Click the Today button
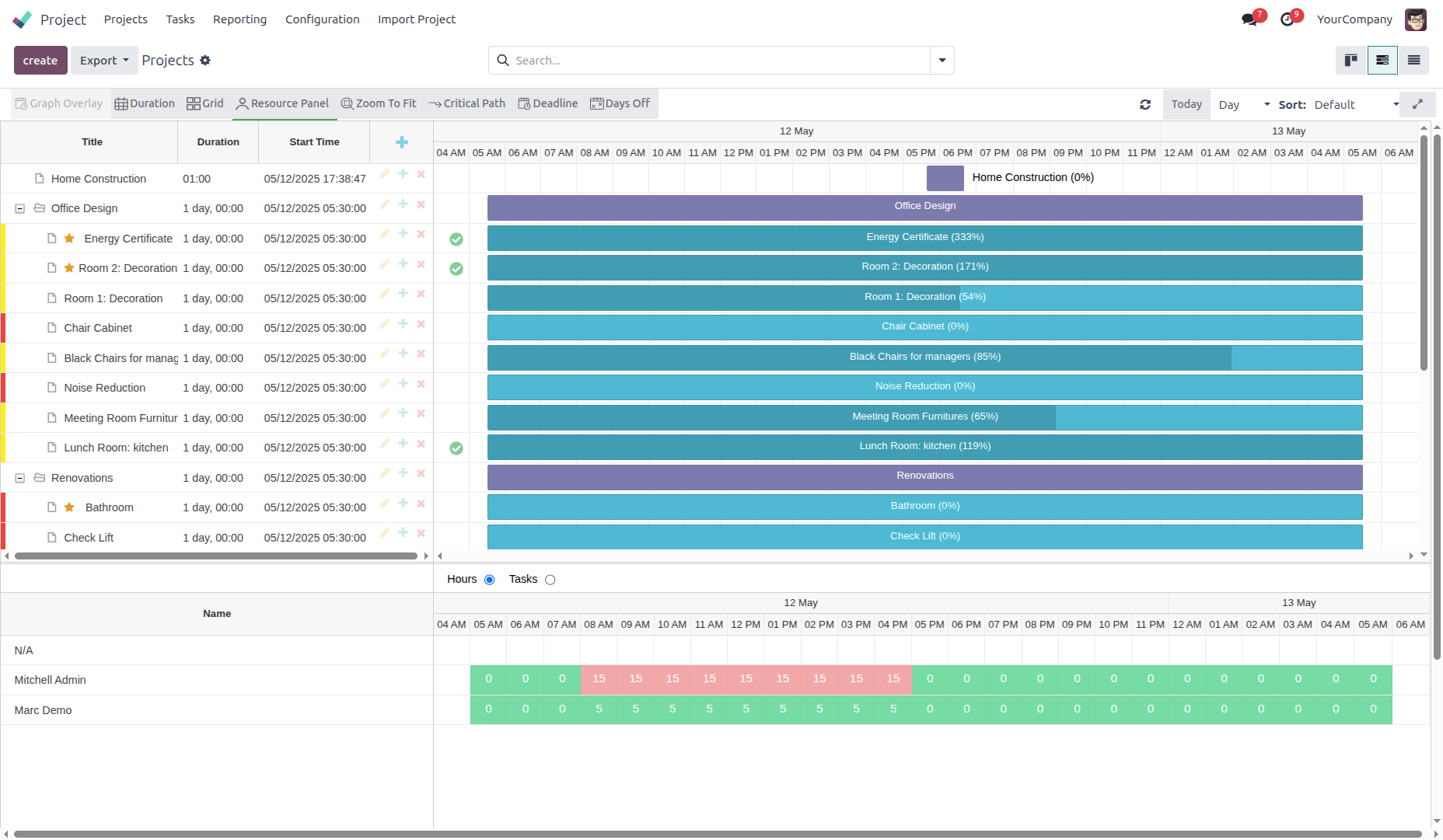 1186,104
